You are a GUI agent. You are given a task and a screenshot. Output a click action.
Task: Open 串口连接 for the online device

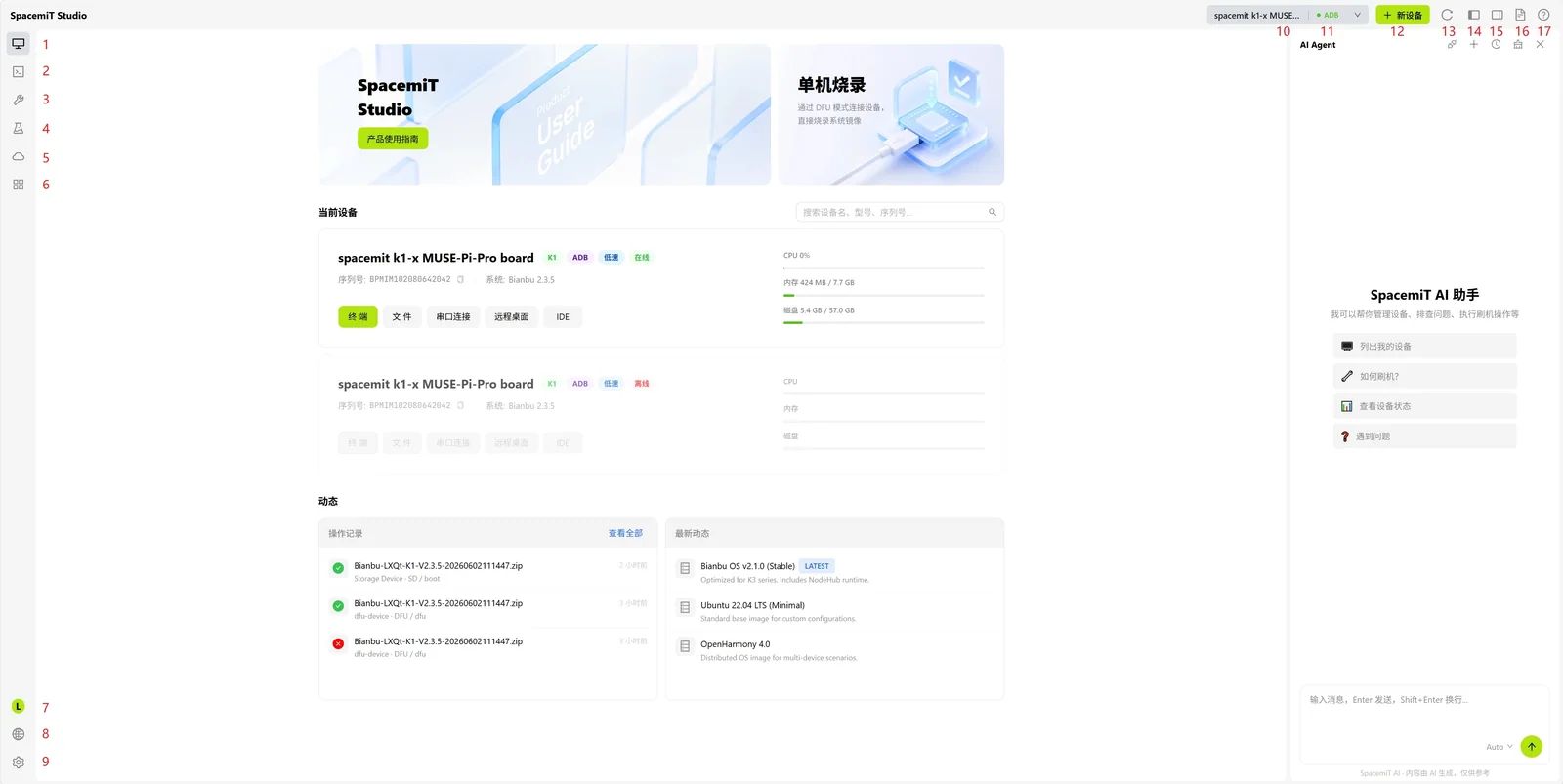click(453, 316)
